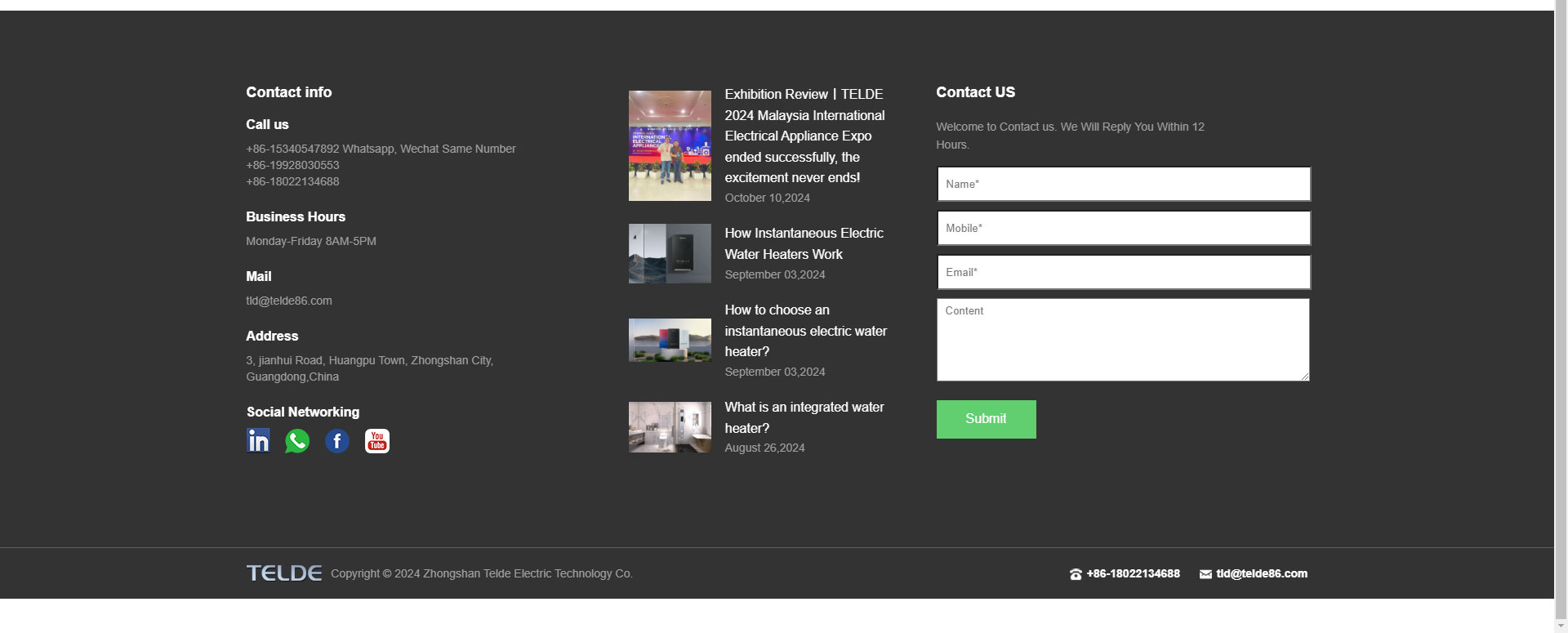Click the TELDE footer logo
The image size is (1568, 633).
coord(284,573)
